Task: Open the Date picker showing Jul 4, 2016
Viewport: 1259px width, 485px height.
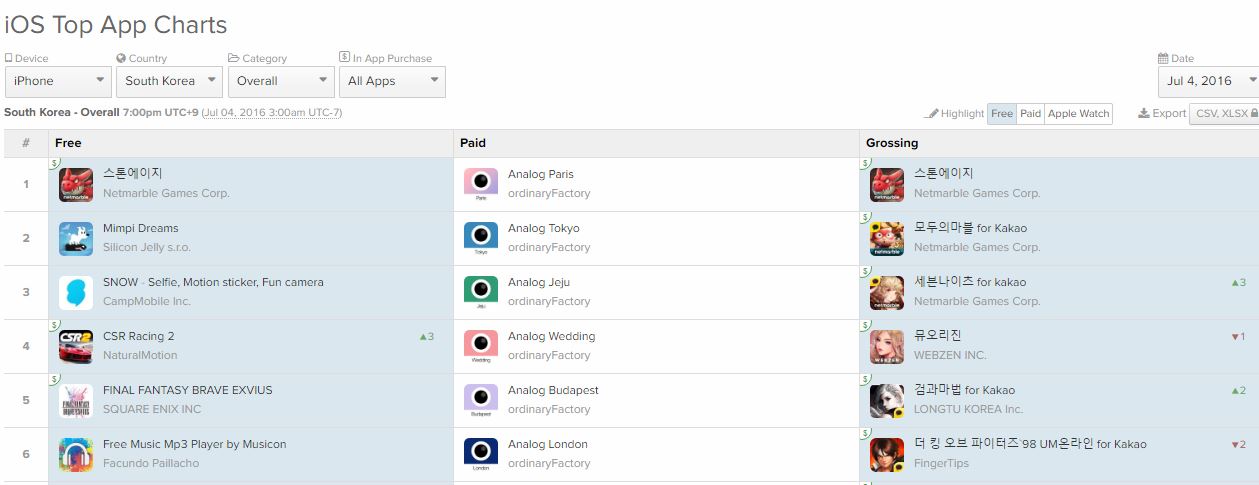Action: coord(1208,81)
